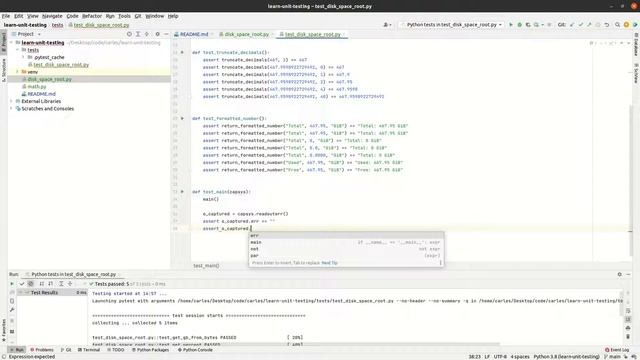Expand Scratches and Consoles node

point(12,109)
